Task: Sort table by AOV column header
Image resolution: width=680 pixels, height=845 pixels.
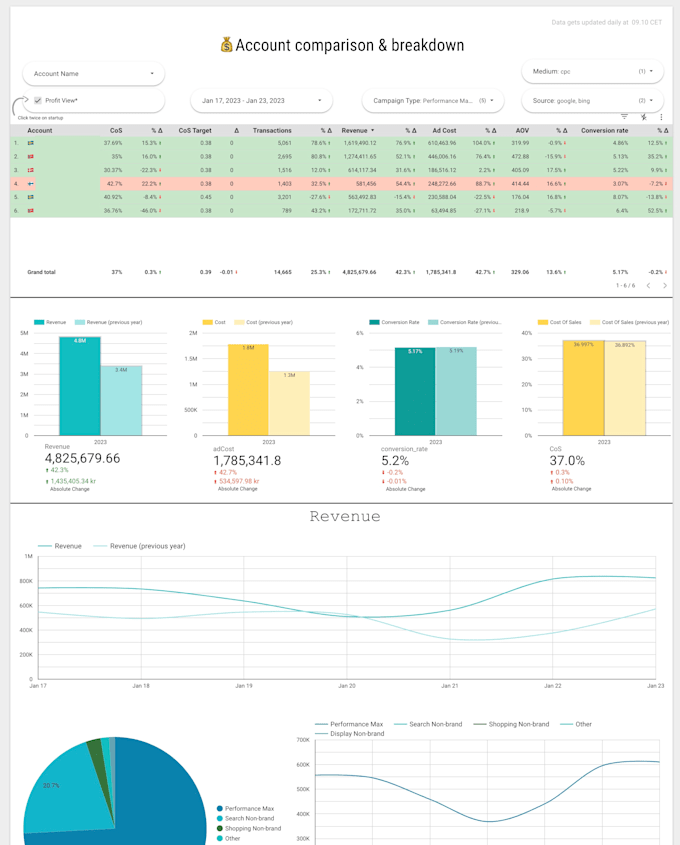Action: [522, 130]
